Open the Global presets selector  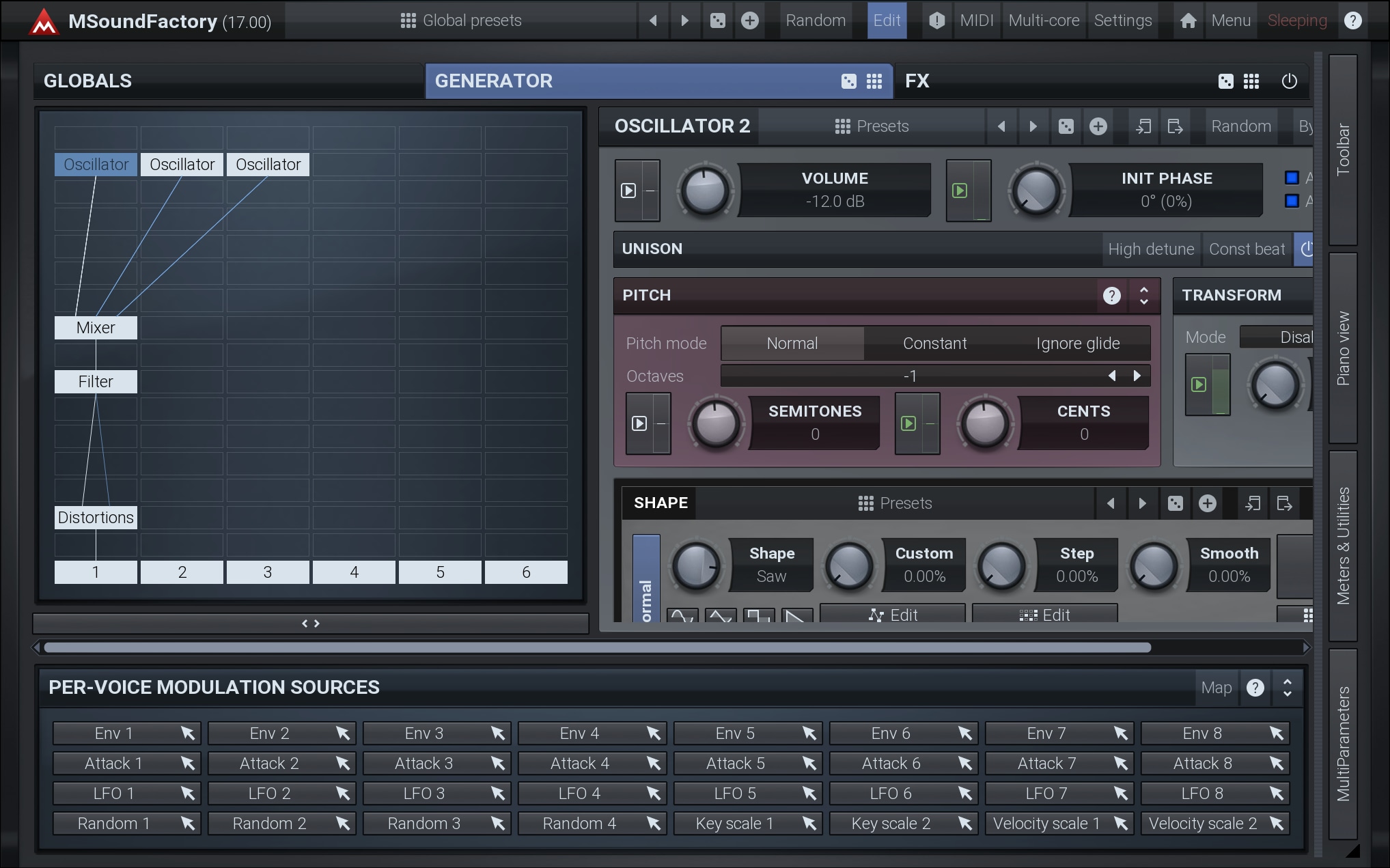pos(461,20)
